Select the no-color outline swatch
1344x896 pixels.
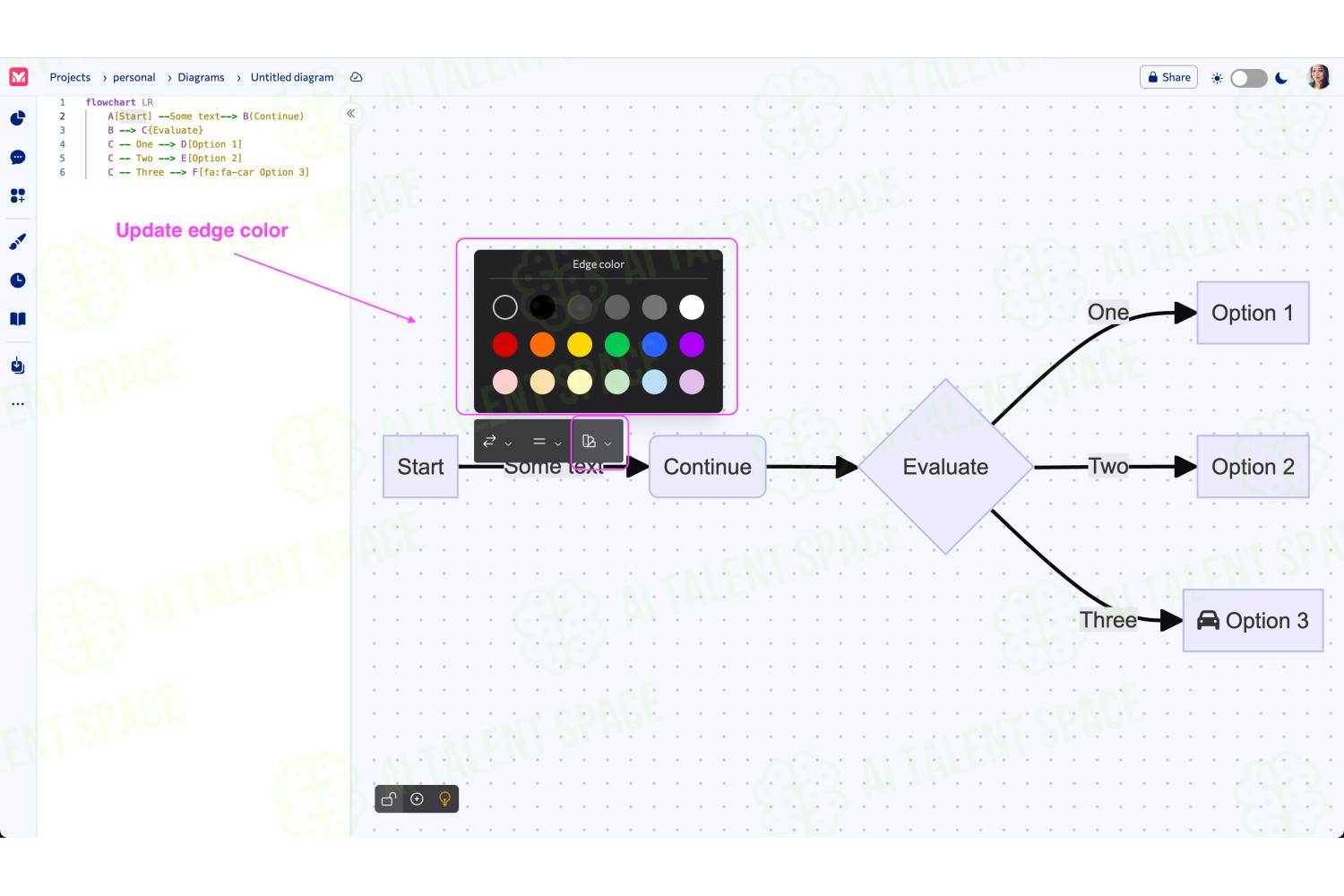pos(505,307)
